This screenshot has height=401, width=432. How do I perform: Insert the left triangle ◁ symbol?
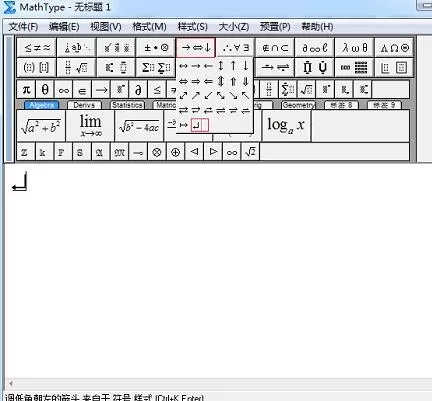click(194, 152)
